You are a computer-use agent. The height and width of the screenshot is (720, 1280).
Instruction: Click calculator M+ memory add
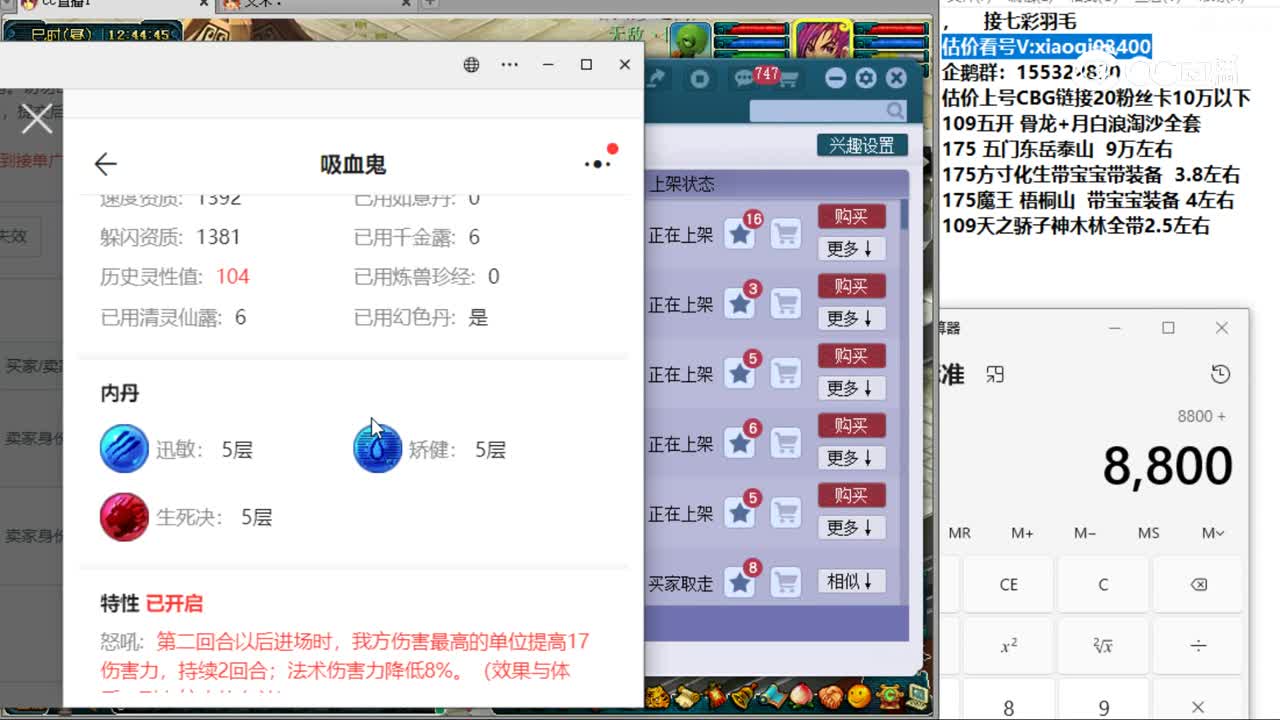click(x=1022, y=533)
